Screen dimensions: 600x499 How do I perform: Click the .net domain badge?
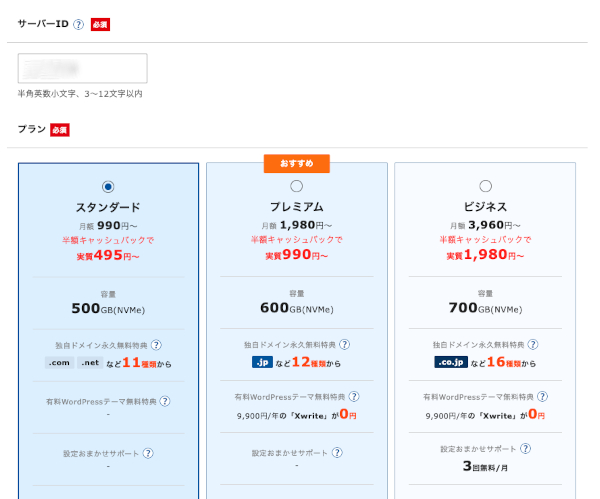[91, 363]
